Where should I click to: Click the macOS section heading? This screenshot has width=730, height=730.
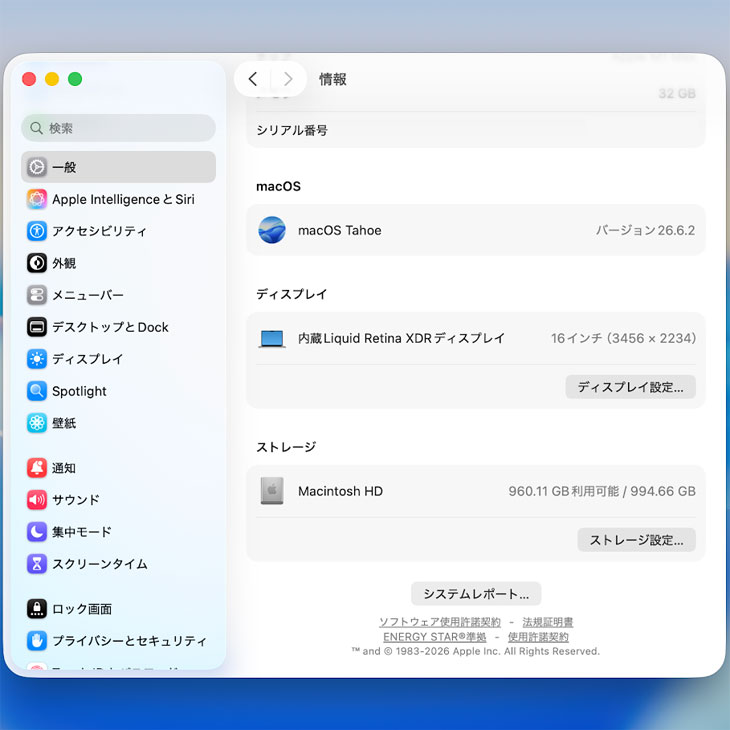(x=278, y=186)
